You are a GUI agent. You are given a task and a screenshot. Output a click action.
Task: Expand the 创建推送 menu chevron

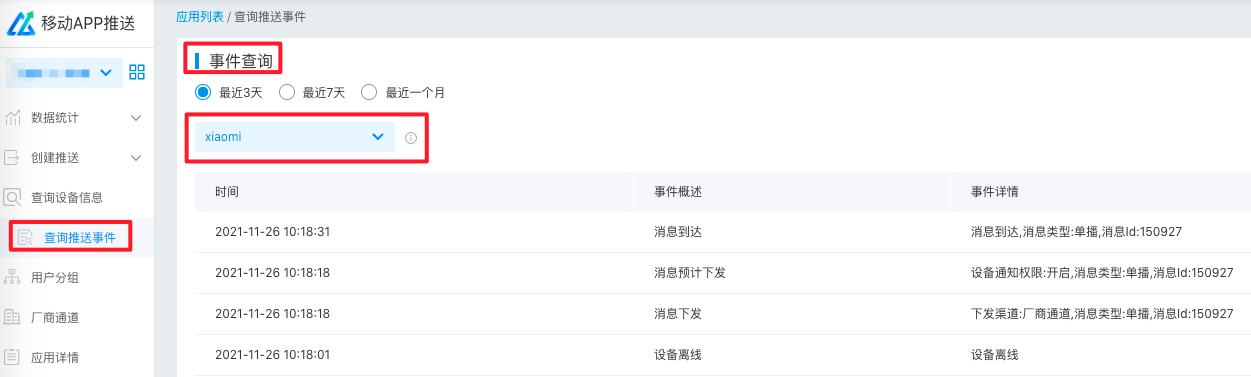137,158
